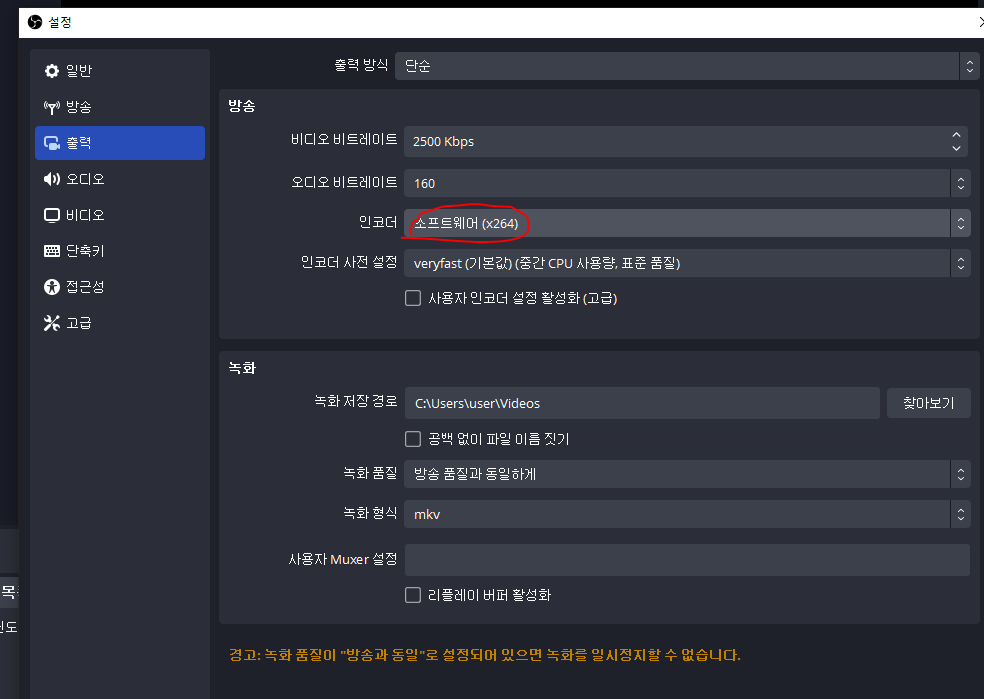Screen dimensions: 984x699
Task: Open the 단축키 settings tab
Action: [120, 251]
